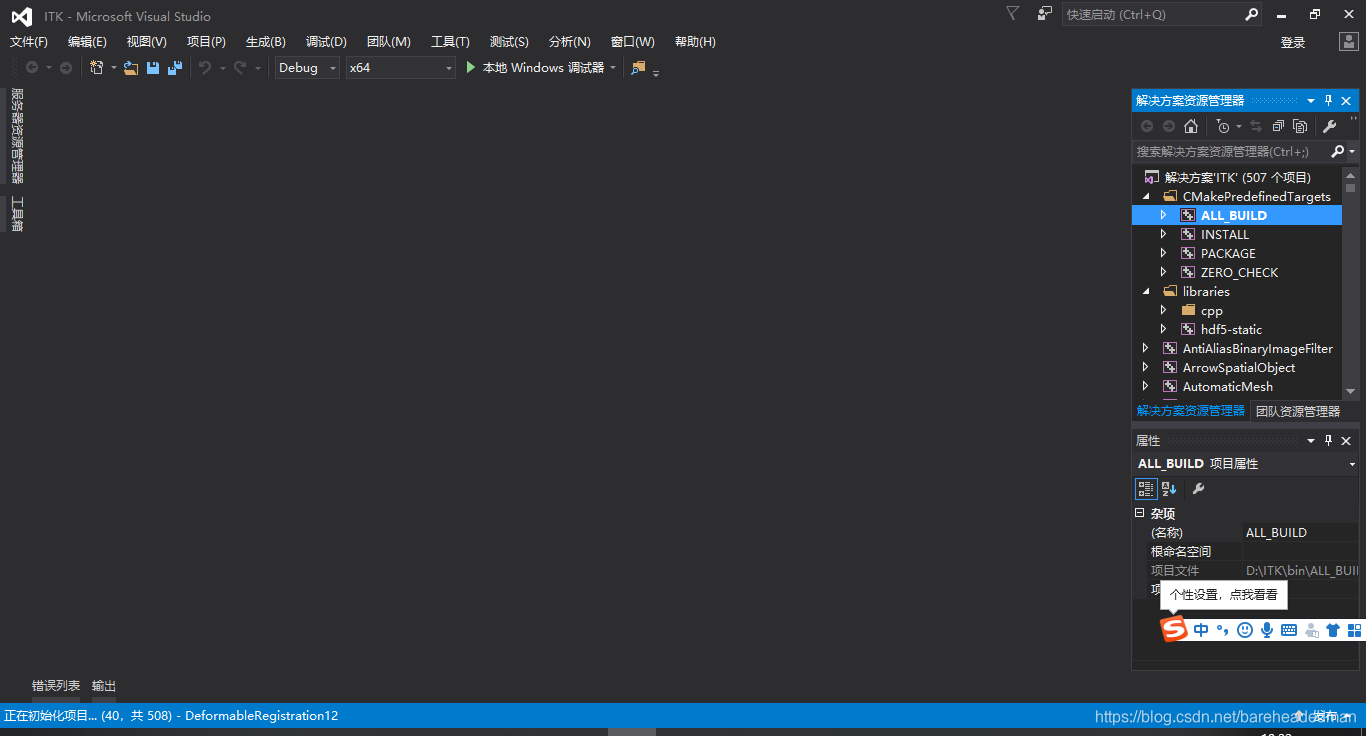Image resolution: width=1366 pixels, height=736 pixels.
Task: Click the Solution Explorer scrollbar down arrow
Action: coord(1351,392)
